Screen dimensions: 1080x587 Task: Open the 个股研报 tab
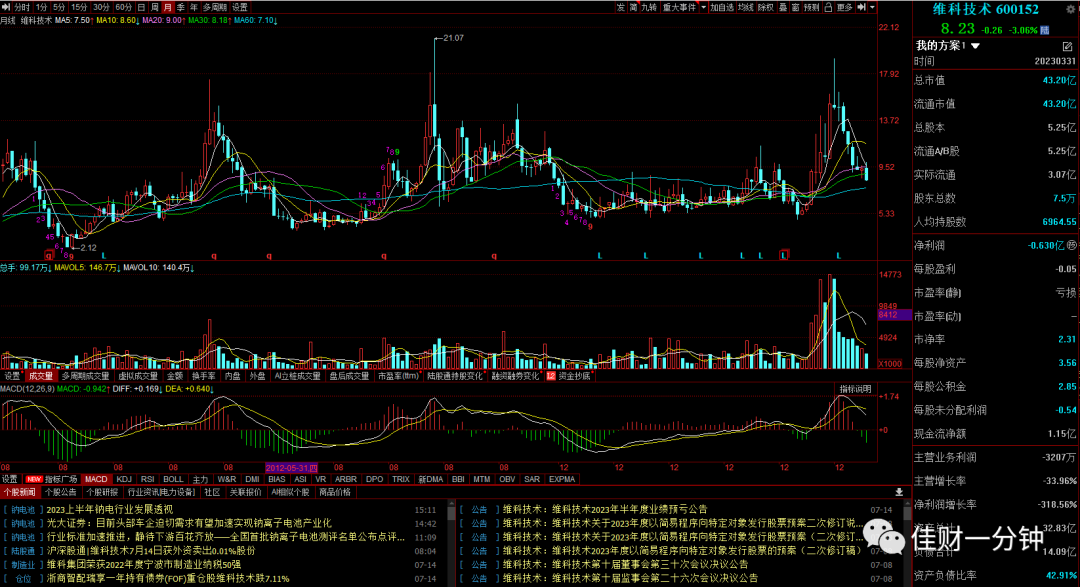point(102,492)
